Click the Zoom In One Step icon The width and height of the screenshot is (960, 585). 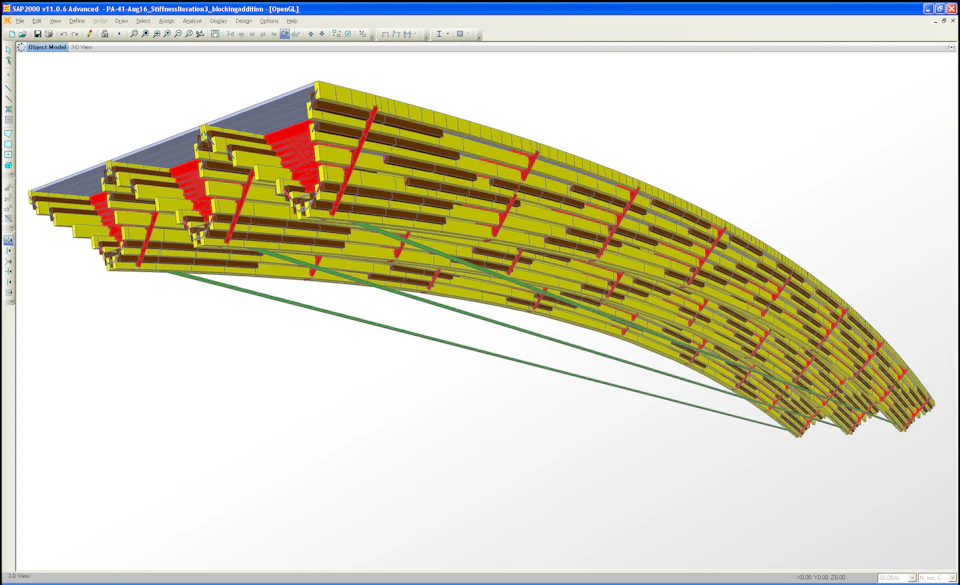point(167,34)
